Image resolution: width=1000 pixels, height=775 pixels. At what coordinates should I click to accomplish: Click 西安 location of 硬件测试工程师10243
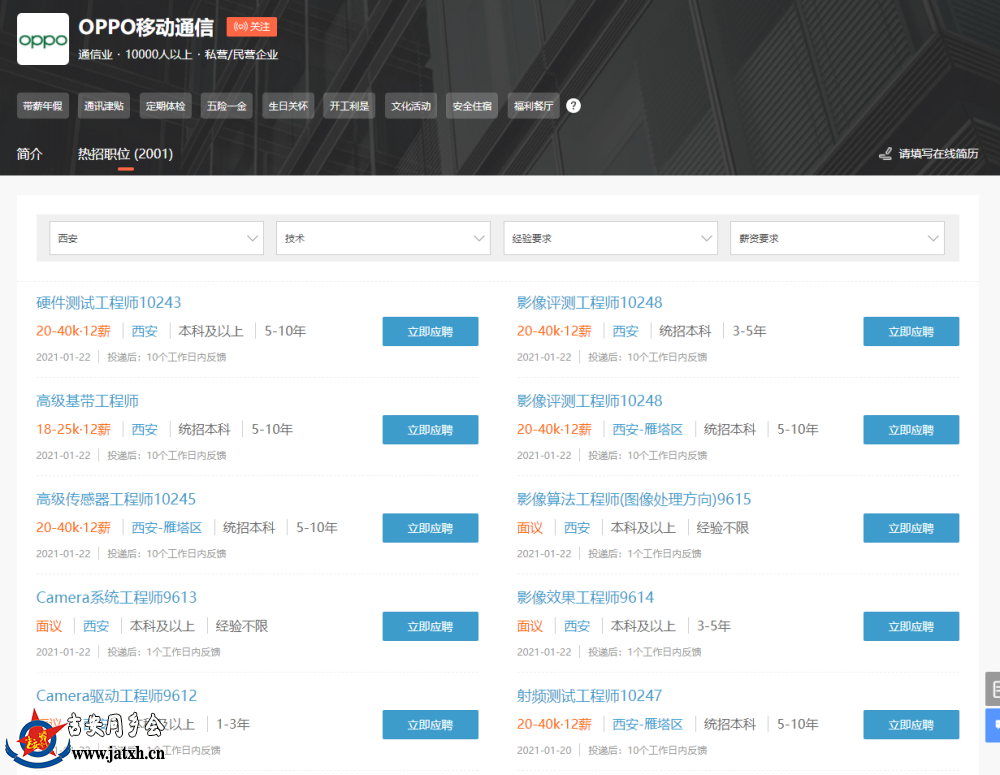(145, 331)
